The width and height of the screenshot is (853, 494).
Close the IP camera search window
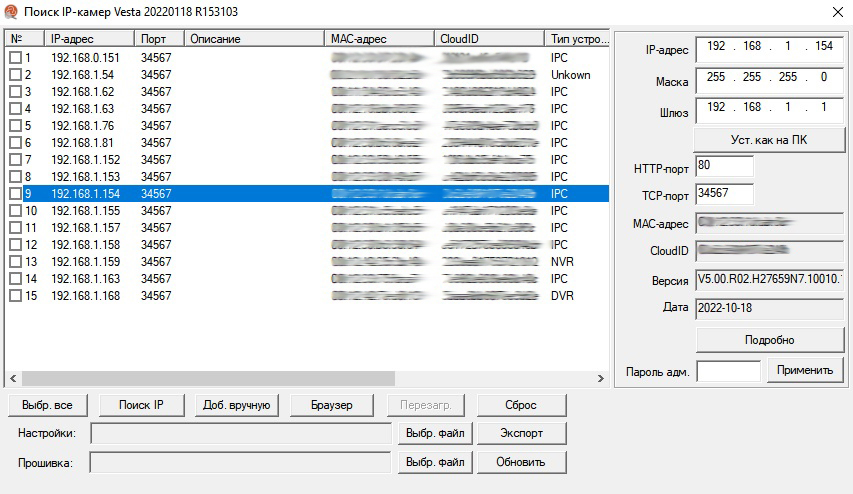click(x=836, y=12)
